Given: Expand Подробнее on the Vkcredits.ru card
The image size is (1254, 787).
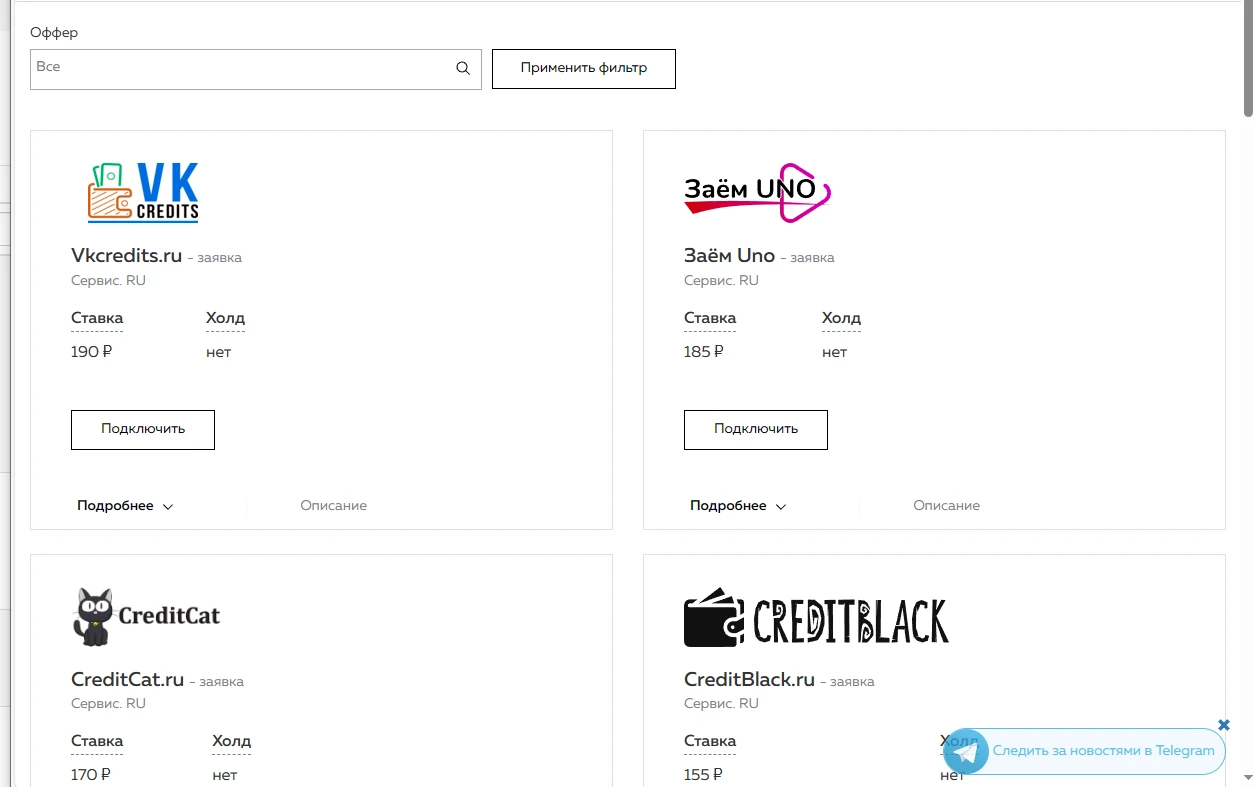Looking at the screenshot, I should click(125, 506).
